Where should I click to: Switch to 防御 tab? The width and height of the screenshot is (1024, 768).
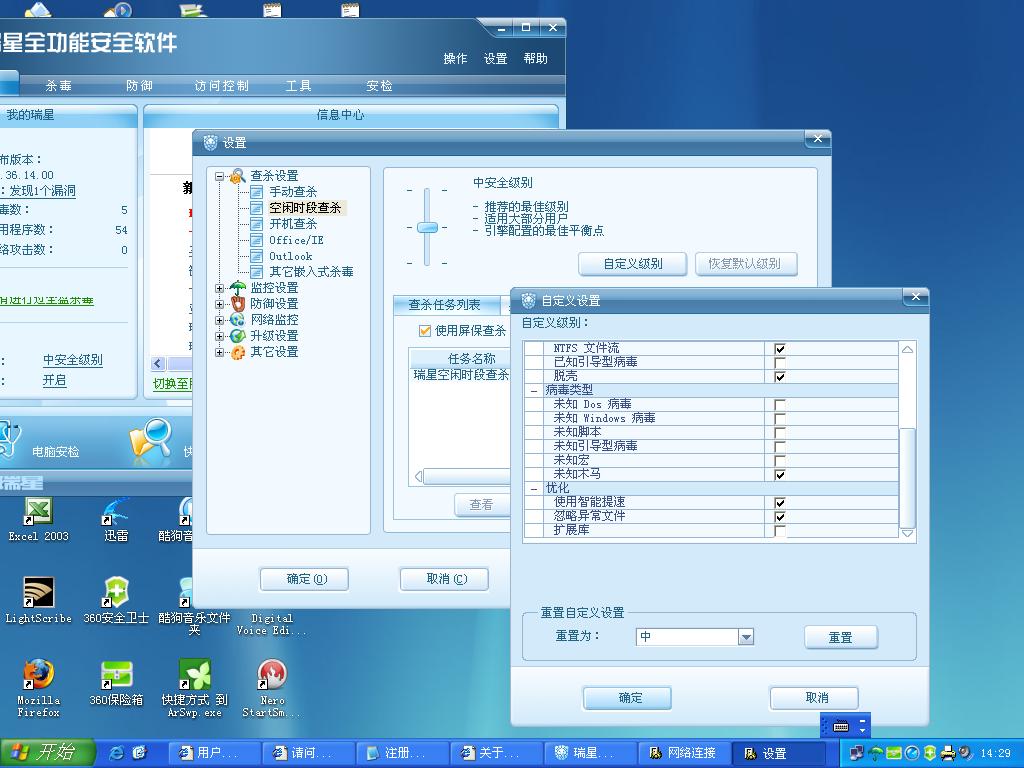pyautogui.click(x=139, y=86)
